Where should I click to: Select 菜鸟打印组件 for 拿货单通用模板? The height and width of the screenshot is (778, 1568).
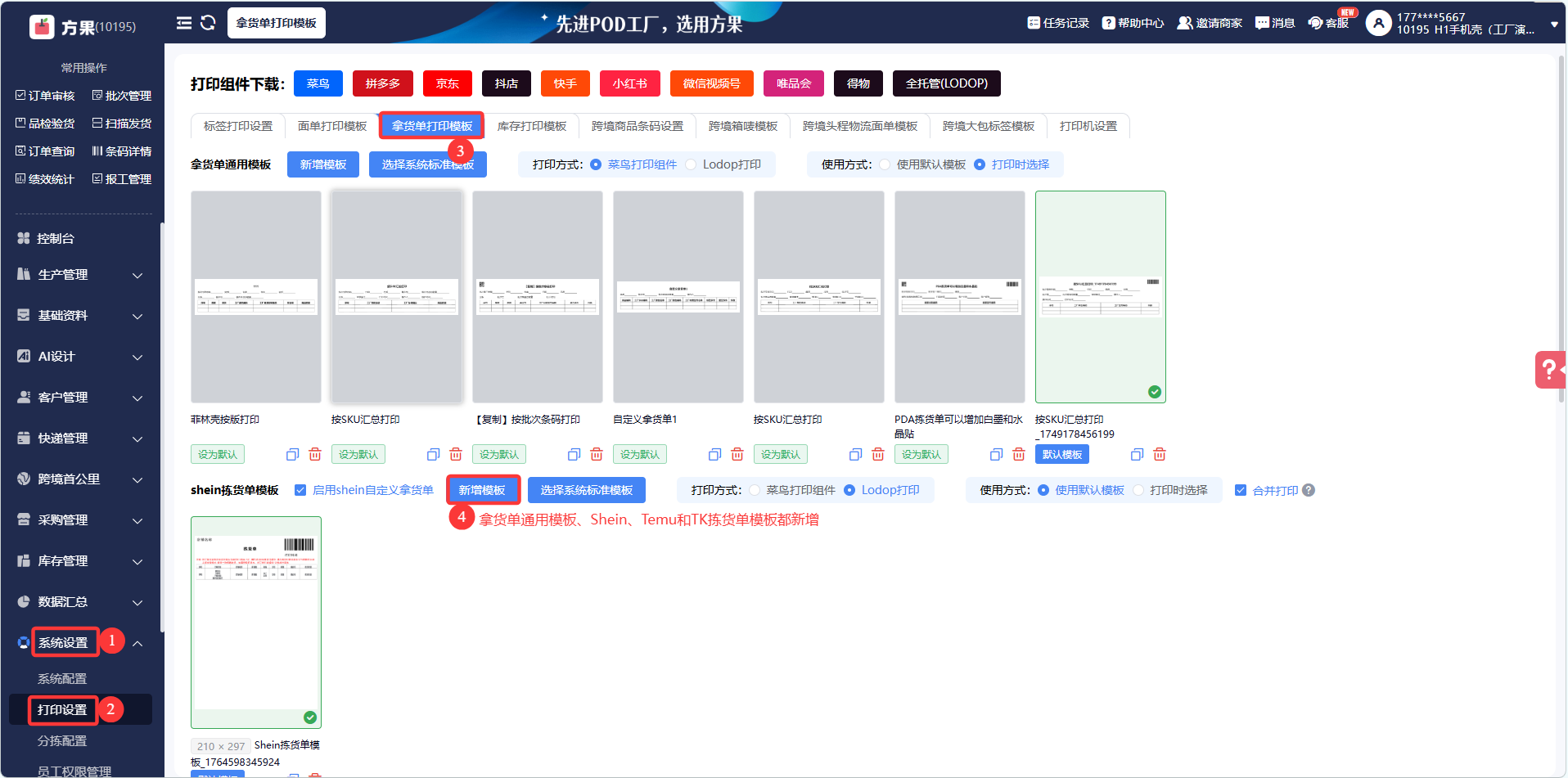pos(596,164)
